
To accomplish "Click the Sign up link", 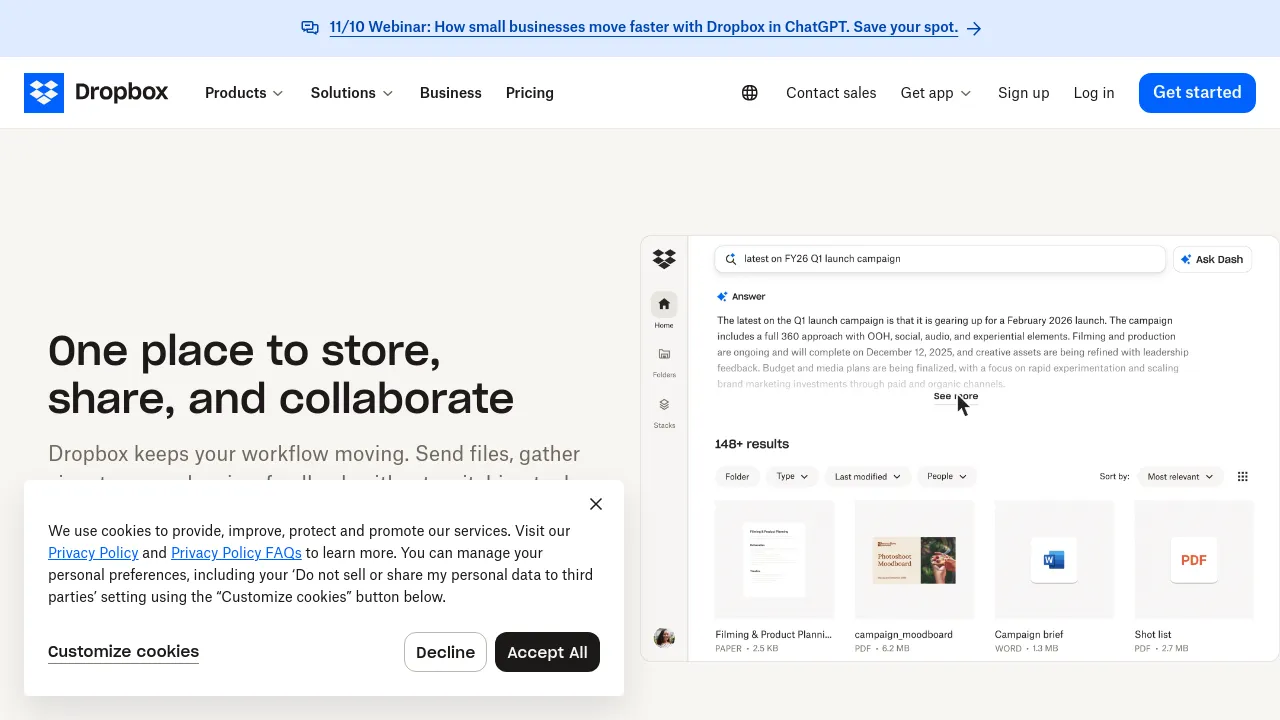I will click(x=1024, y=93).
